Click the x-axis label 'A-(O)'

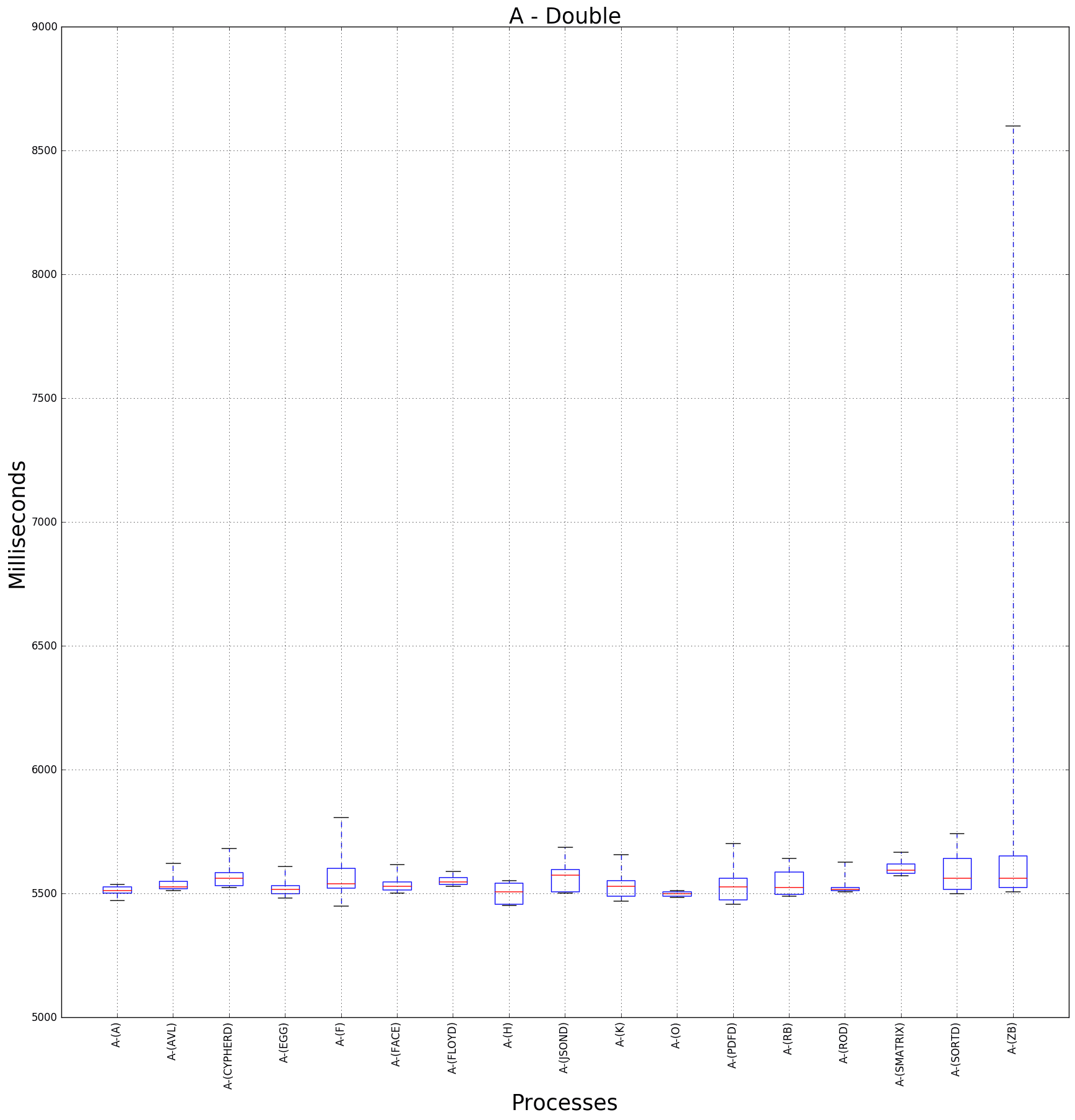click(676, 1035)
